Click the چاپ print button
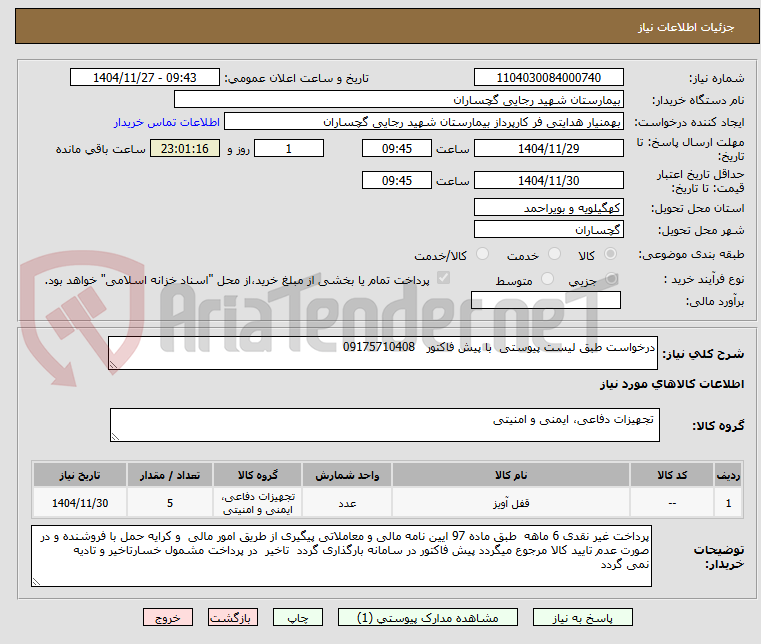Image resolution: width=761 pixels, height=644 pixels. tap(298, 617)
